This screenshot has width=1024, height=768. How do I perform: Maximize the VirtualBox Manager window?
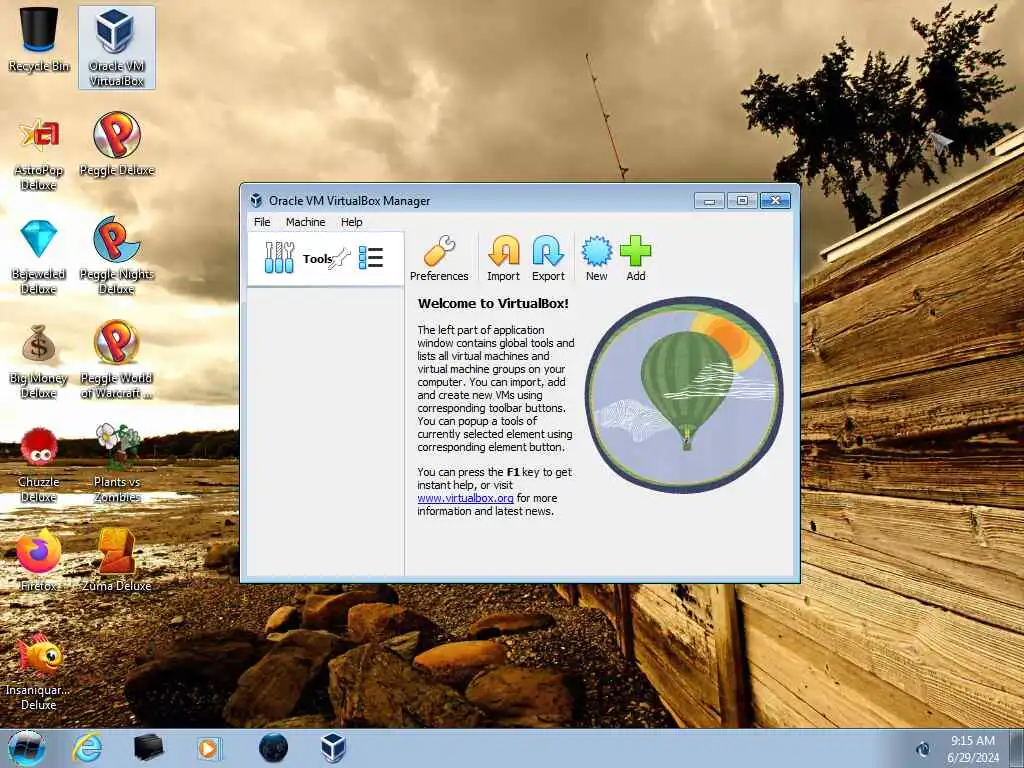point(742,200)
